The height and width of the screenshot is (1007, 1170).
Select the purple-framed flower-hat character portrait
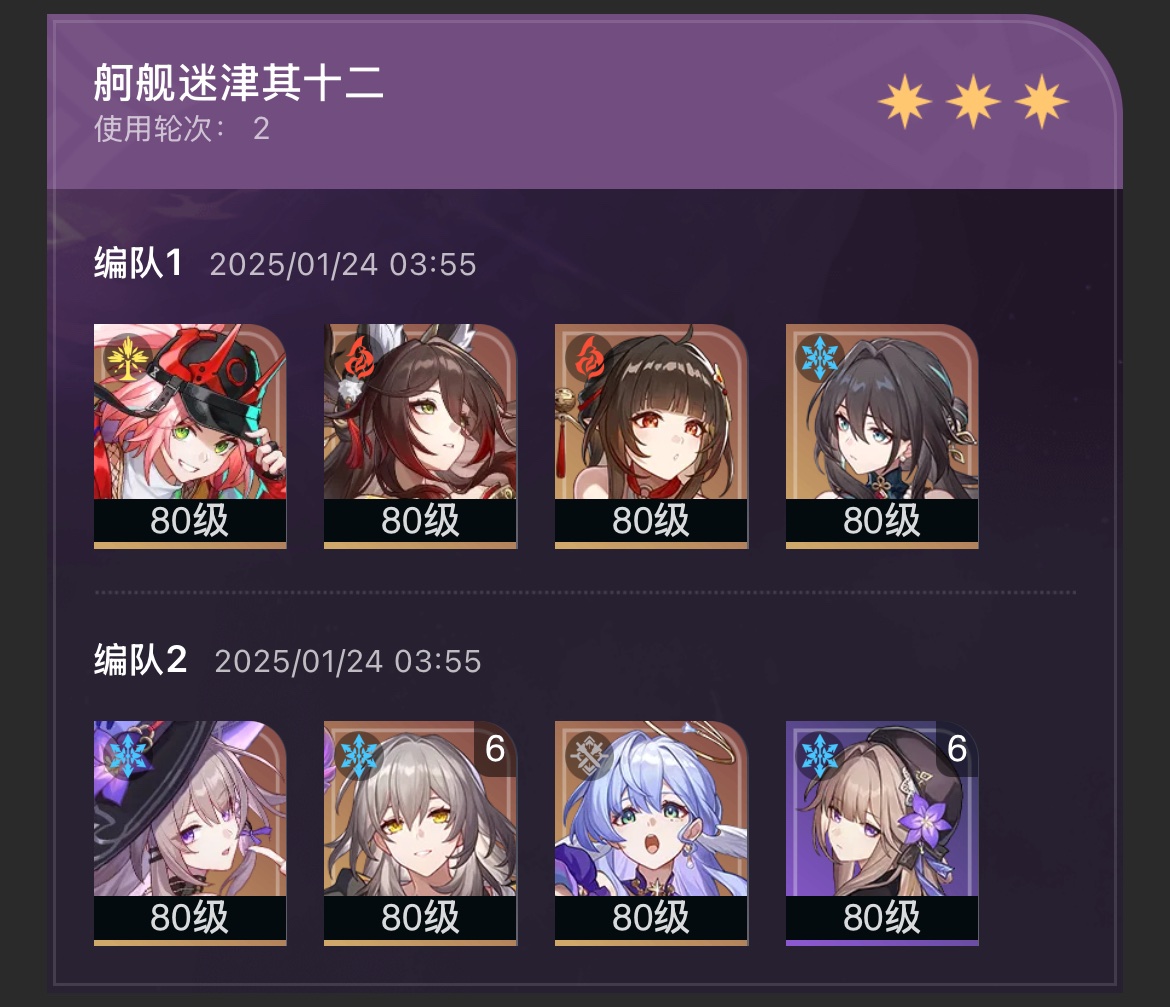click(x=882, y=832)
